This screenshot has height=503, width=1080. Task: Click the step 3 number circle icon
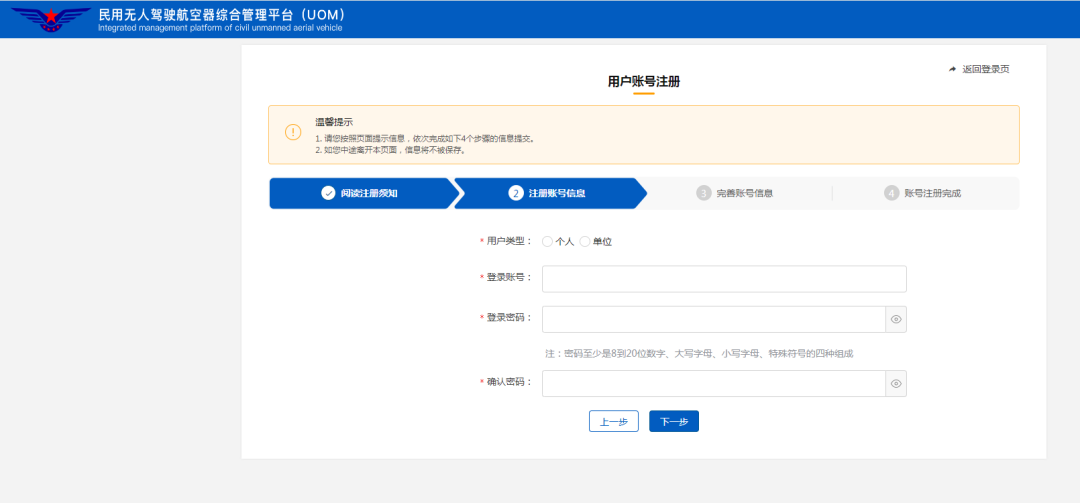[703, 193]
